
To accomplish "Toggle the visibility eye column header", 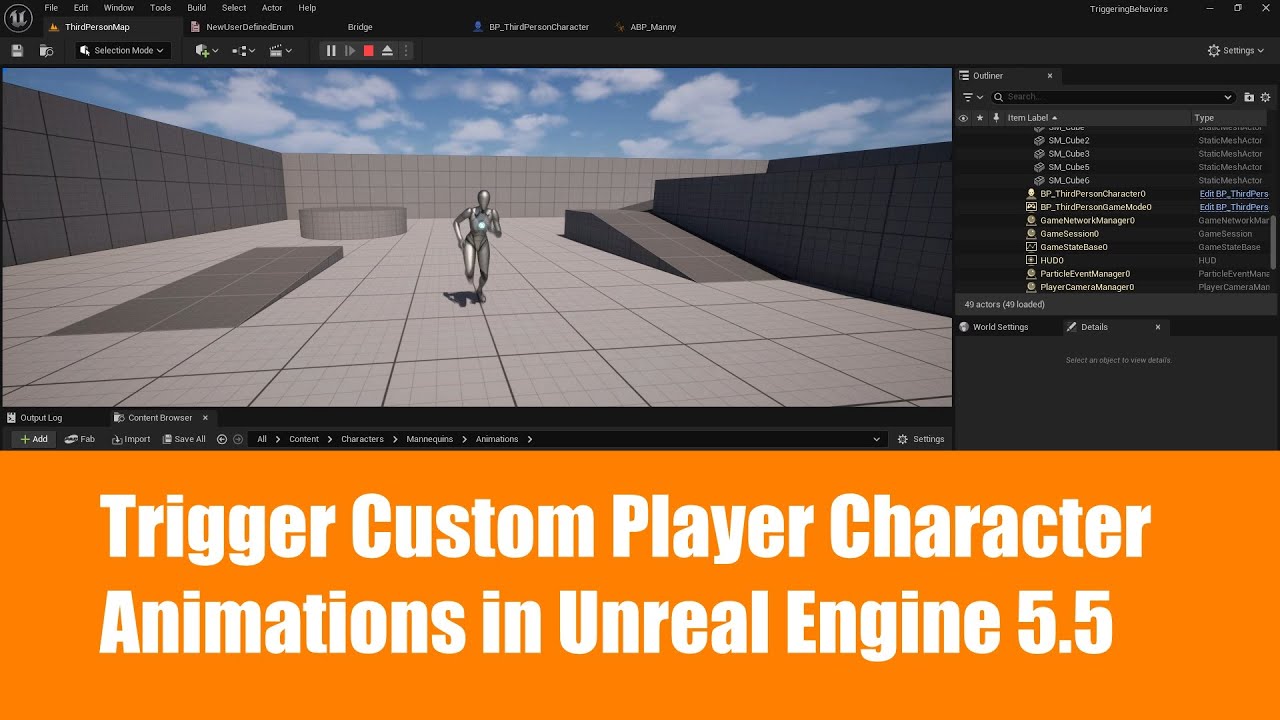I will point(963,118).
